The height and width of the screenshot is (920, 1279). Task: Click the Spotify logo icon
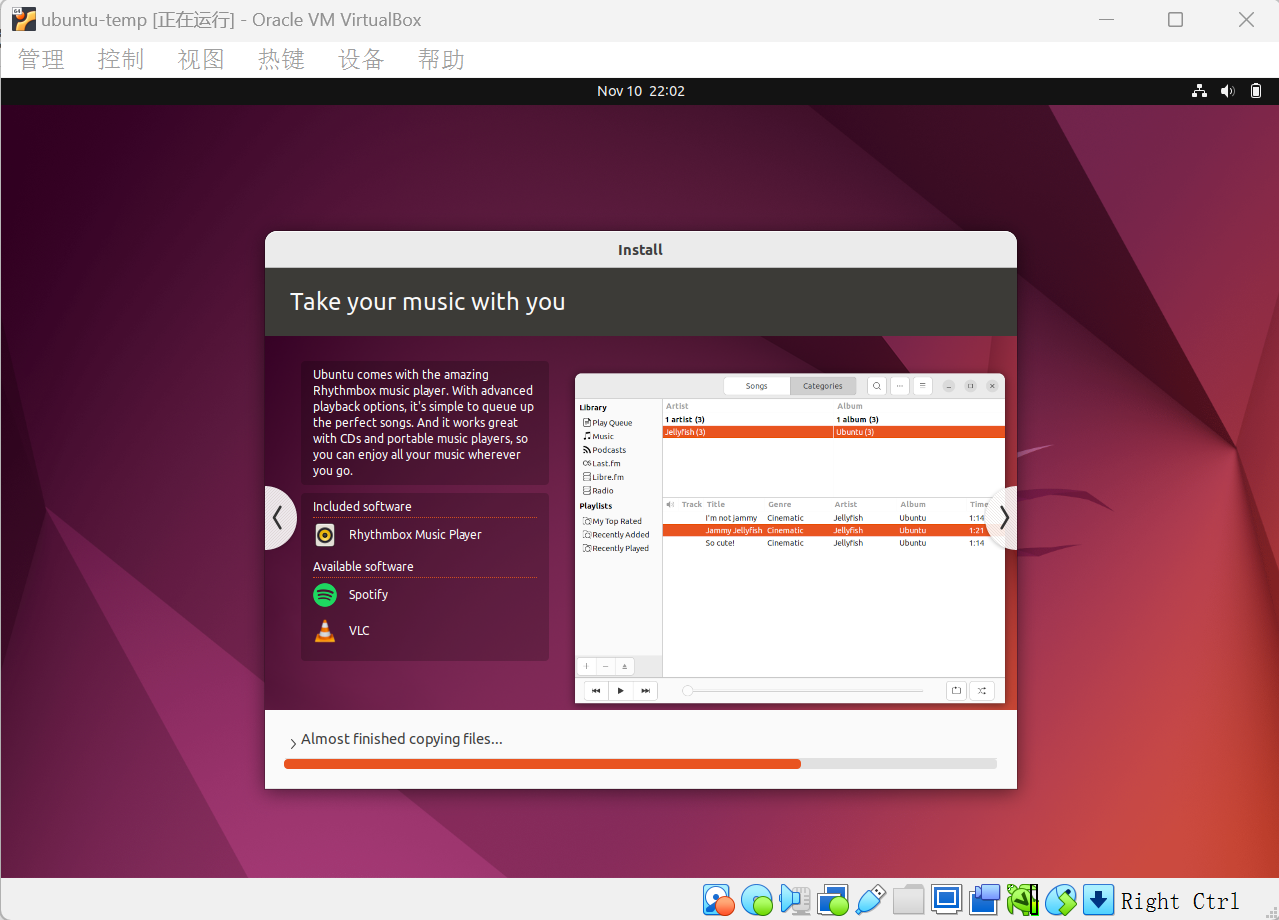325,595
